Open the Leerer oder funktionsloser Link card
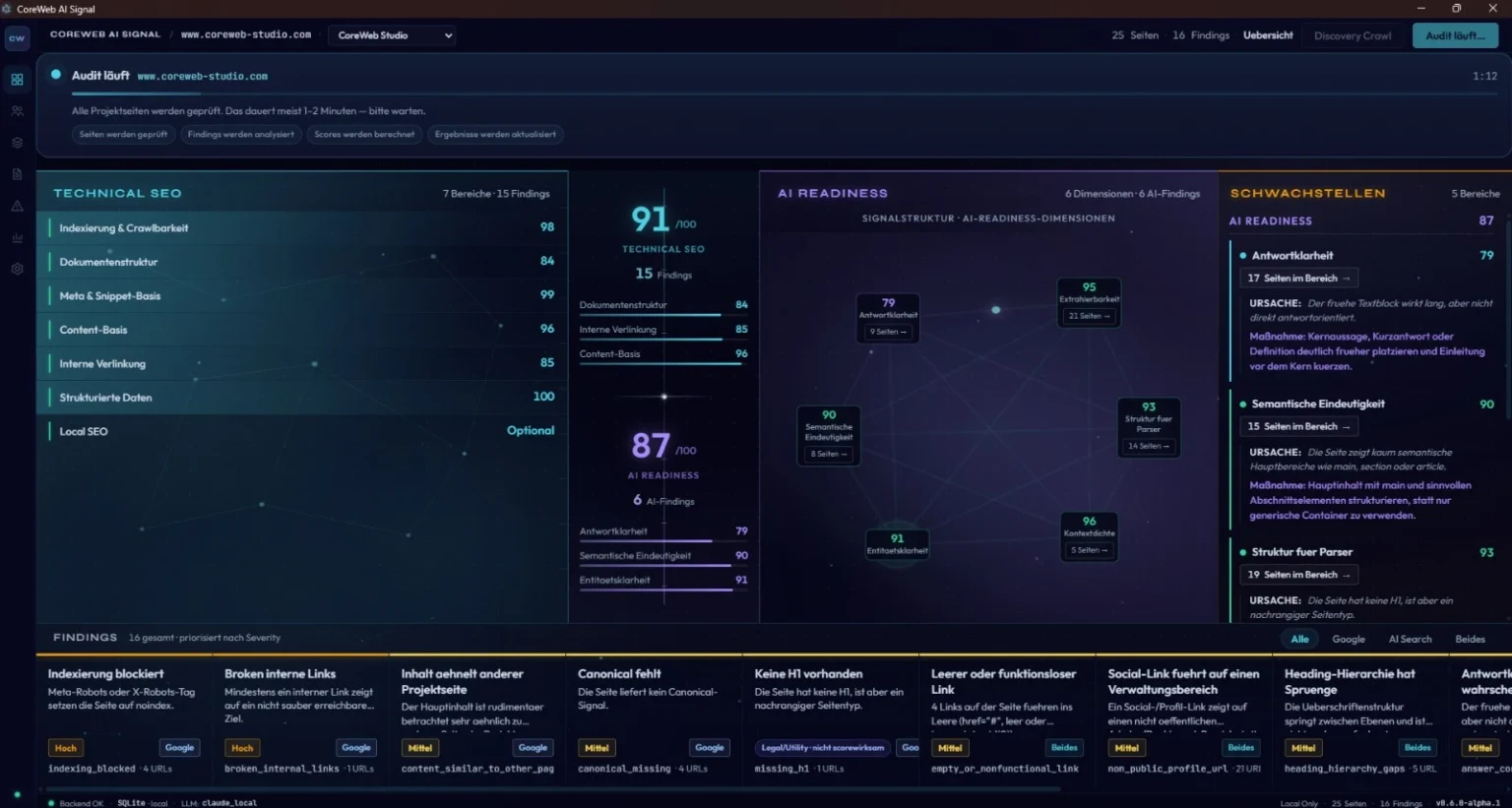The image size is (1512, 808). point(1007,719)
